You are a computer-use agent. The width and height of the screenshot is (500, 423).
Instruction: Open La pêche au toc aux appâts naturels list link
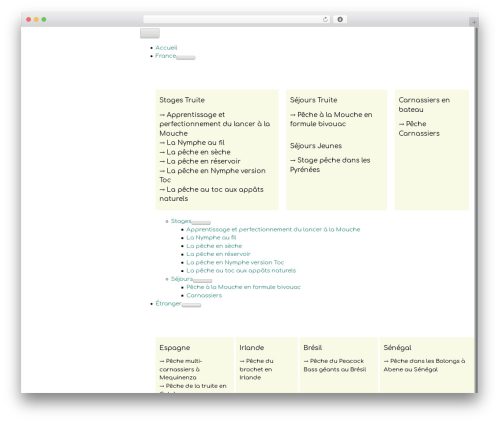click(241, 270)
